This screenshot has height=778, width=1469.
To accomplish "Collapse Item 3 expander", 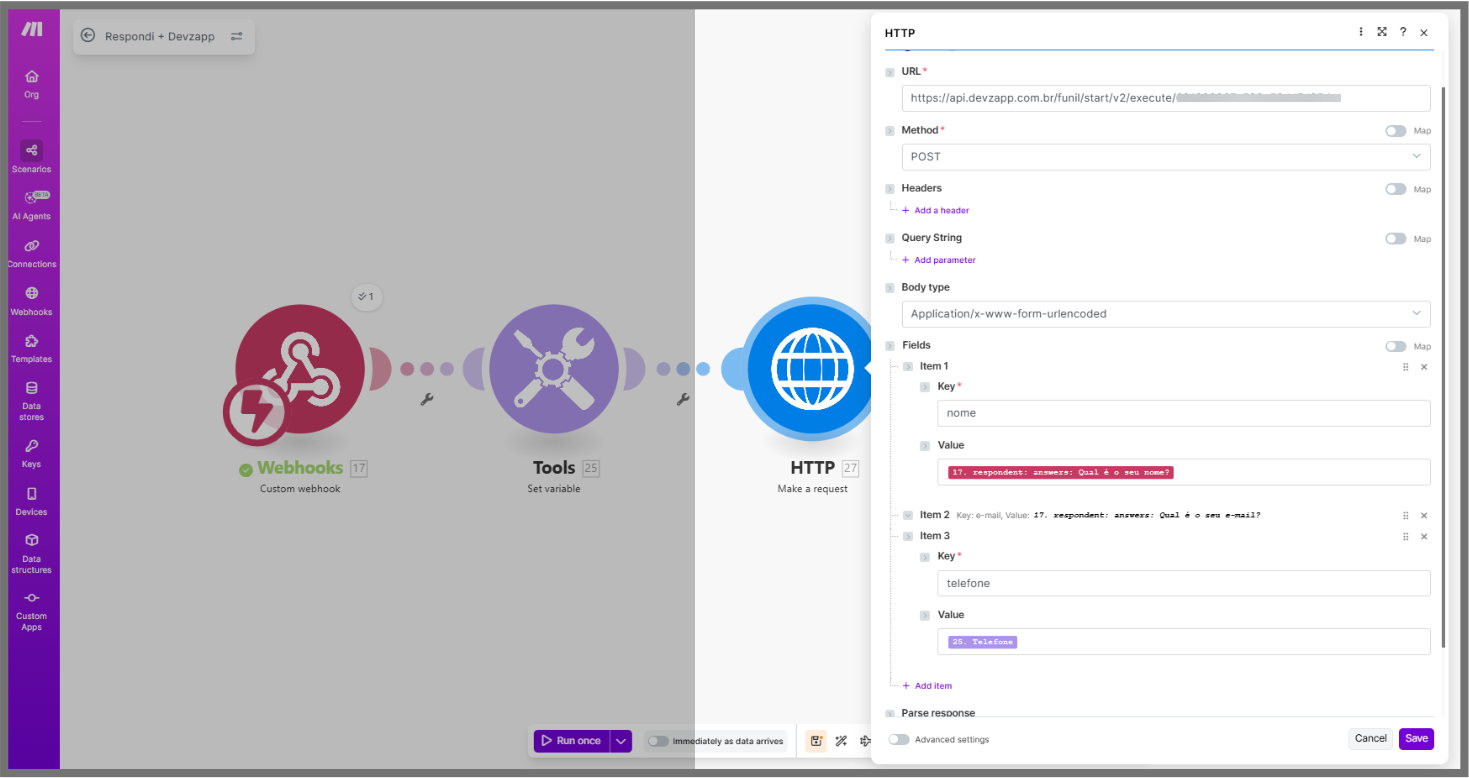I will pos(908,537).
